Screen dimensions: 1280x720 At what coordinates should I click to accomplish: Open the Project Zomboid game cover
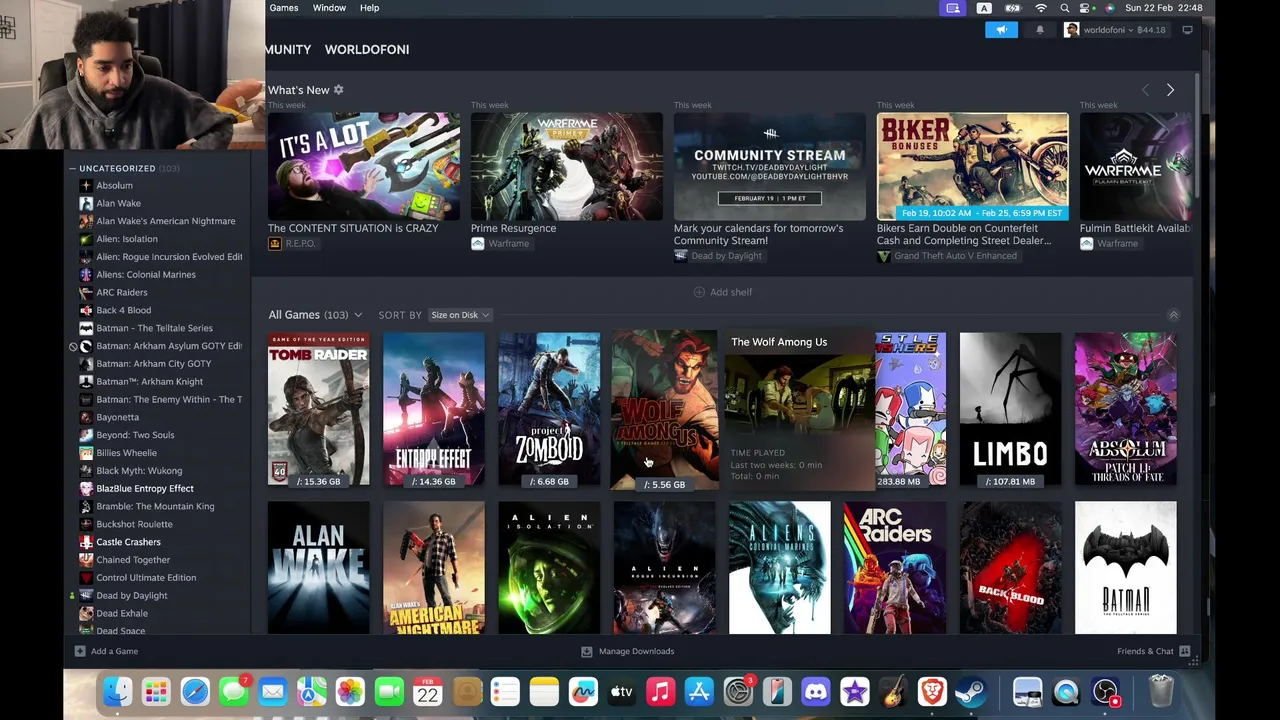coord(549,409)
